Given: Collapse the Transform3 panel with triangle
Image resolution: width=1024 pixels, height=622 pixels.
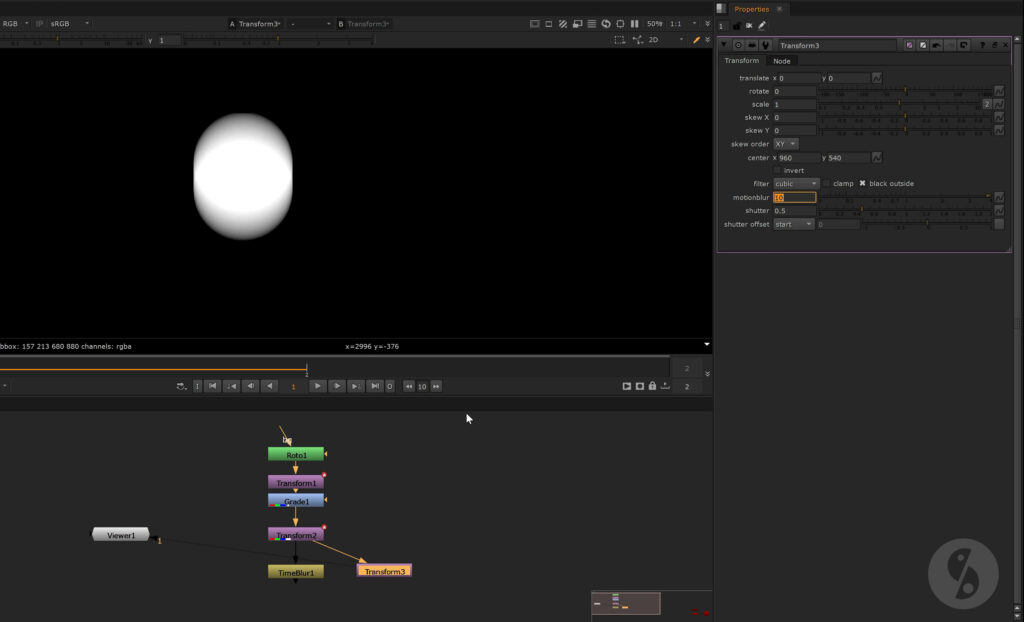Looking at the screenshot, I should [x=724, y=45].
